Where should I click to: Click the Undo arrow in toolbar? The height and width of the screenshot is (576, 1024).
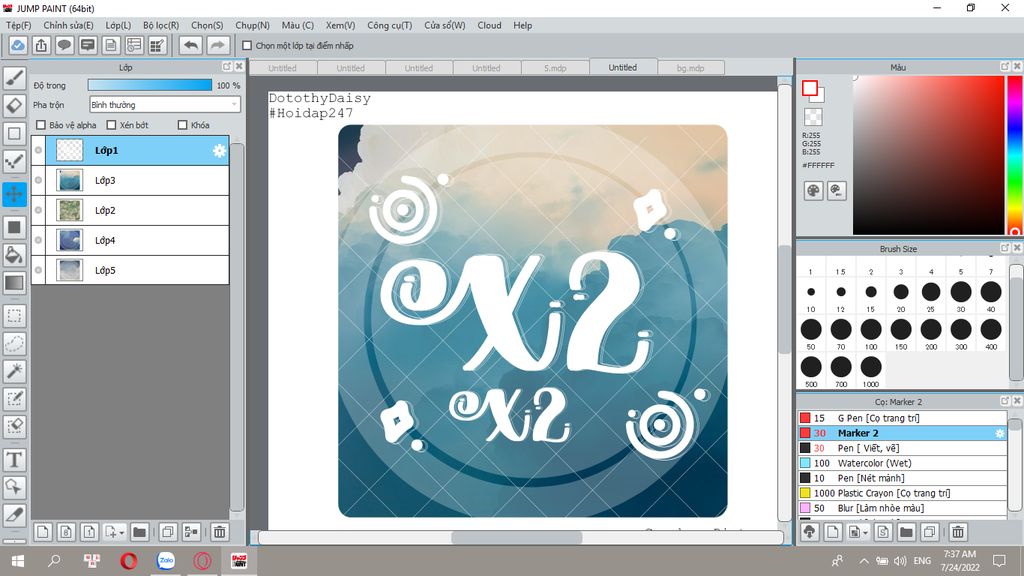[x=191, y=46]
